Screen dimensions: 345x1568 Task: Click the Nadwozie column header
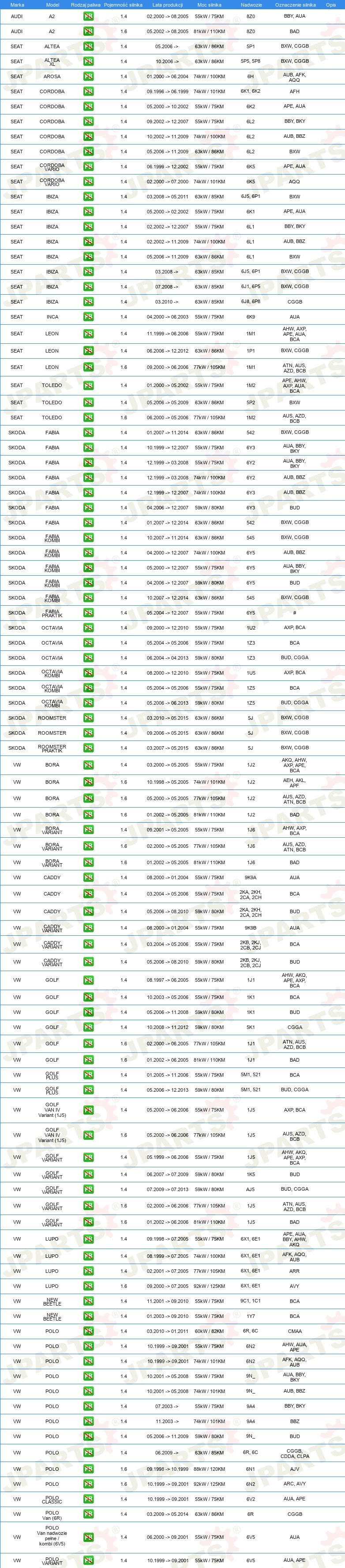tap(251, 4)
